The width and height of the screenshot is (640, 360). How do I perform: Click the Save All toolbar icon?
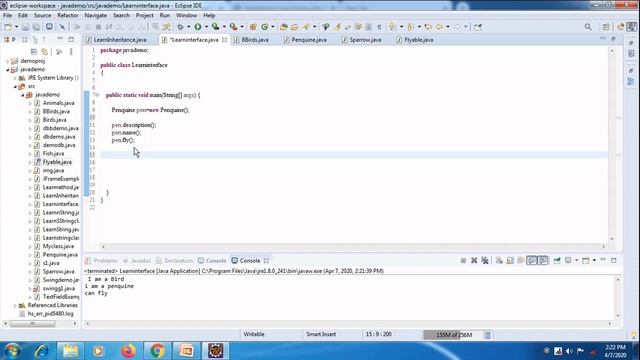(x=36, y=27)
